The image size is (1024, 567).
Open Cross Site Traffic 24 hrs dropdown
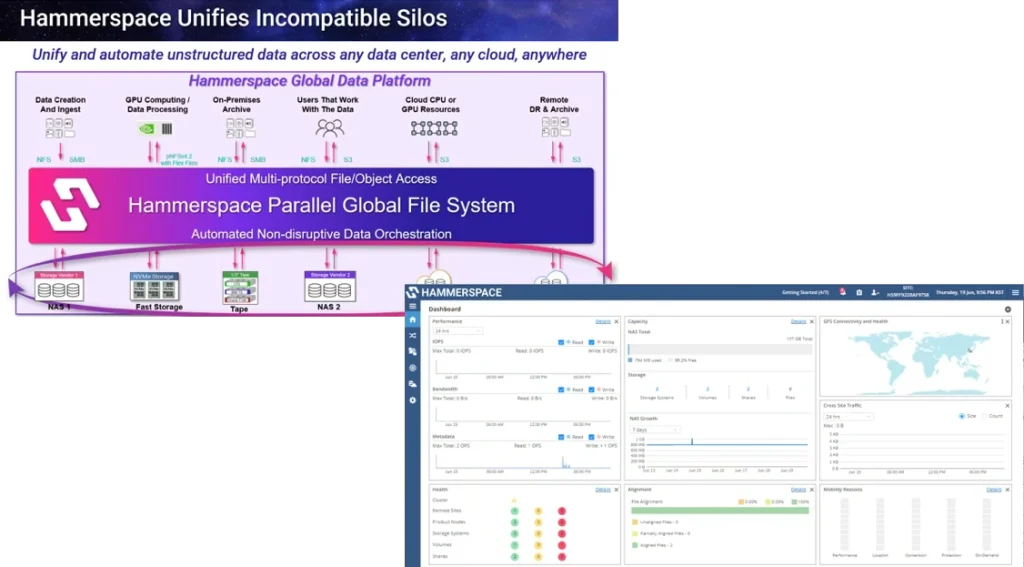click(x=848, y=416)
